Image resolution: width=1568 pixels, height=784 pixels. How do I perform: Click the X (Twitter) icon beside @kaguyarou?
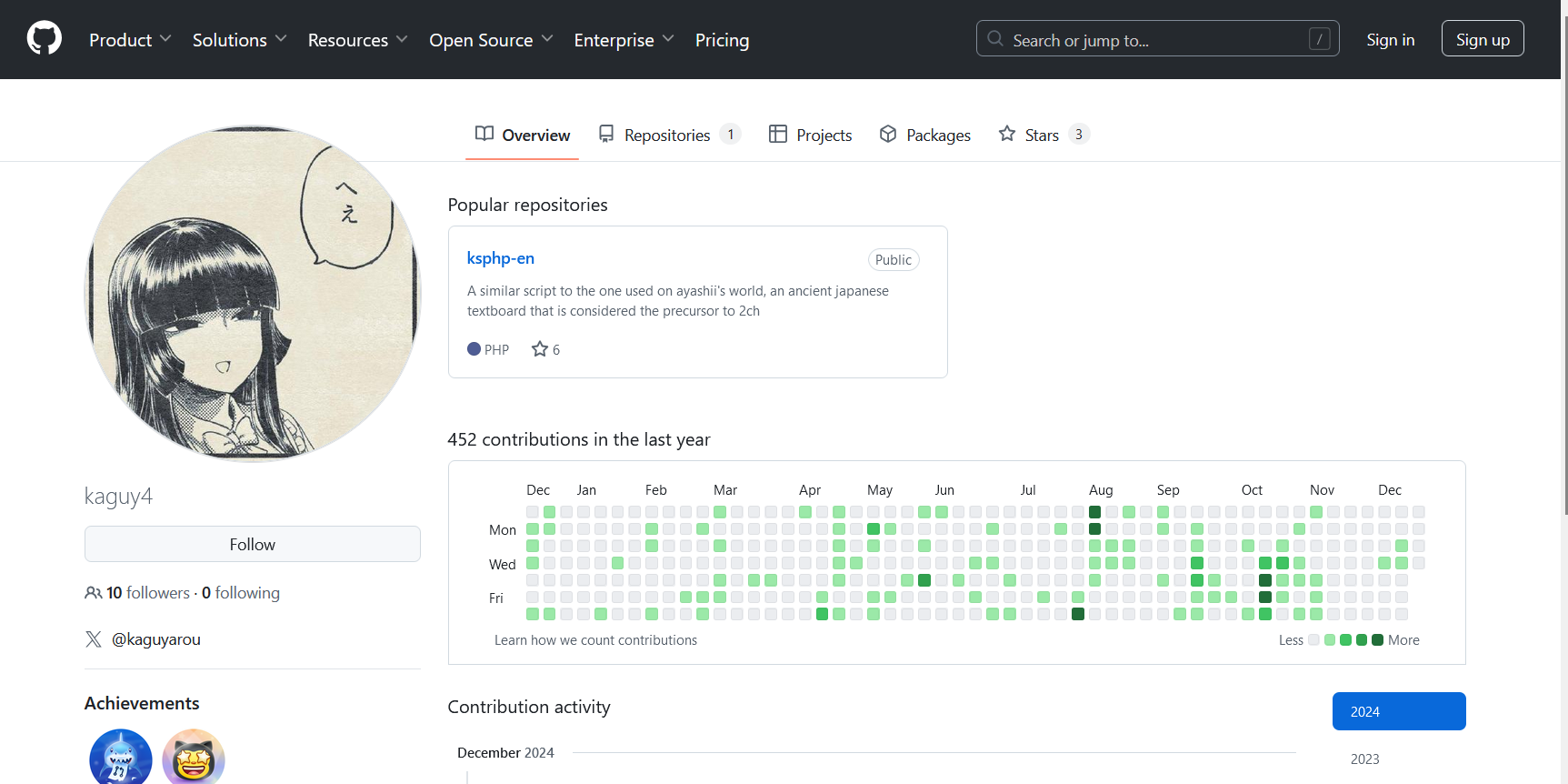[94, 639]
